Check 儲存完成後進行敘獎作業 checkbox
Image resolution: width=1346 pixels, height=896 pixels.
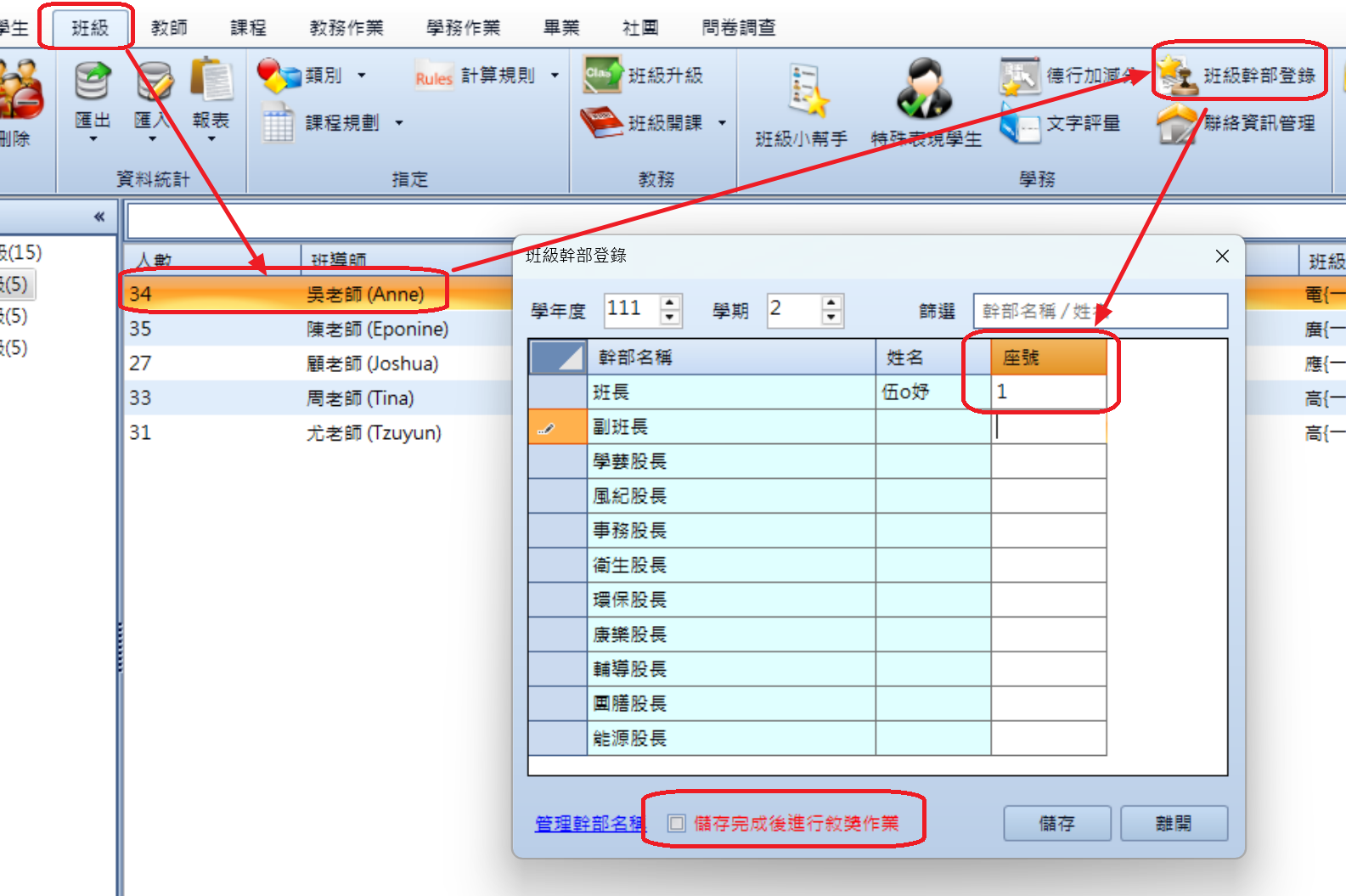tap(676, 823)
